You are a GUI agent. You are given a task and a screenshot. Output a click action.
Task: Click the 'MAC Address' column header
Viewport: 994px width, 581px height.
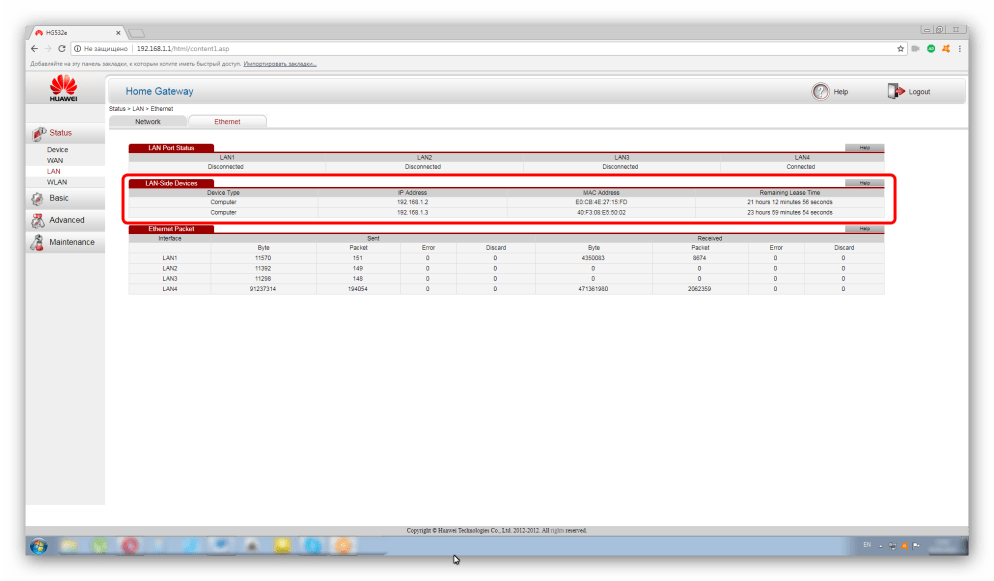coord(601,193)
